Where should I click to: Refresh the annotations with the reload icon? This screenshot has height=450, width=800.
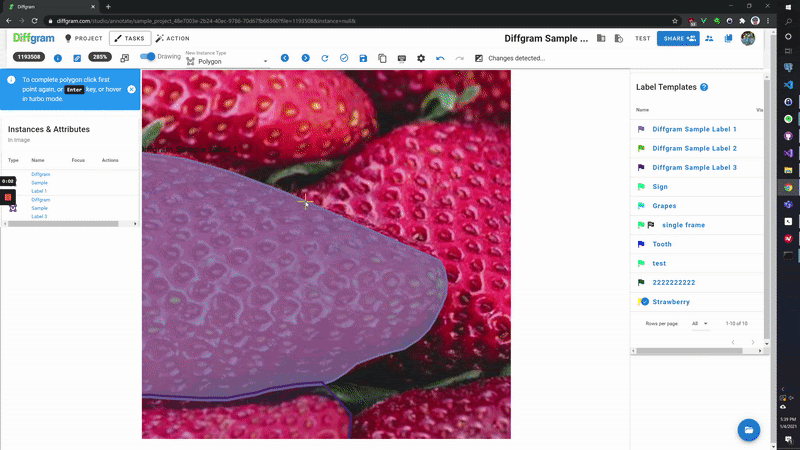324,58
